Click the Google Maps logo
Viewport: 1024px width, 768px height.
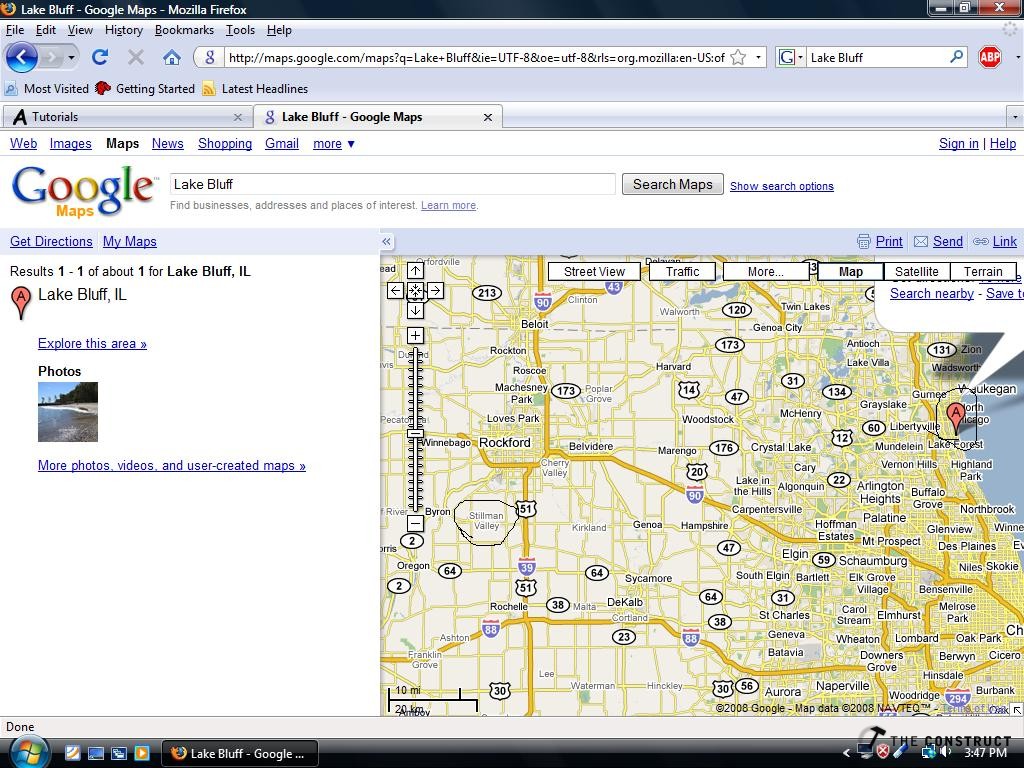click(84, 191)
